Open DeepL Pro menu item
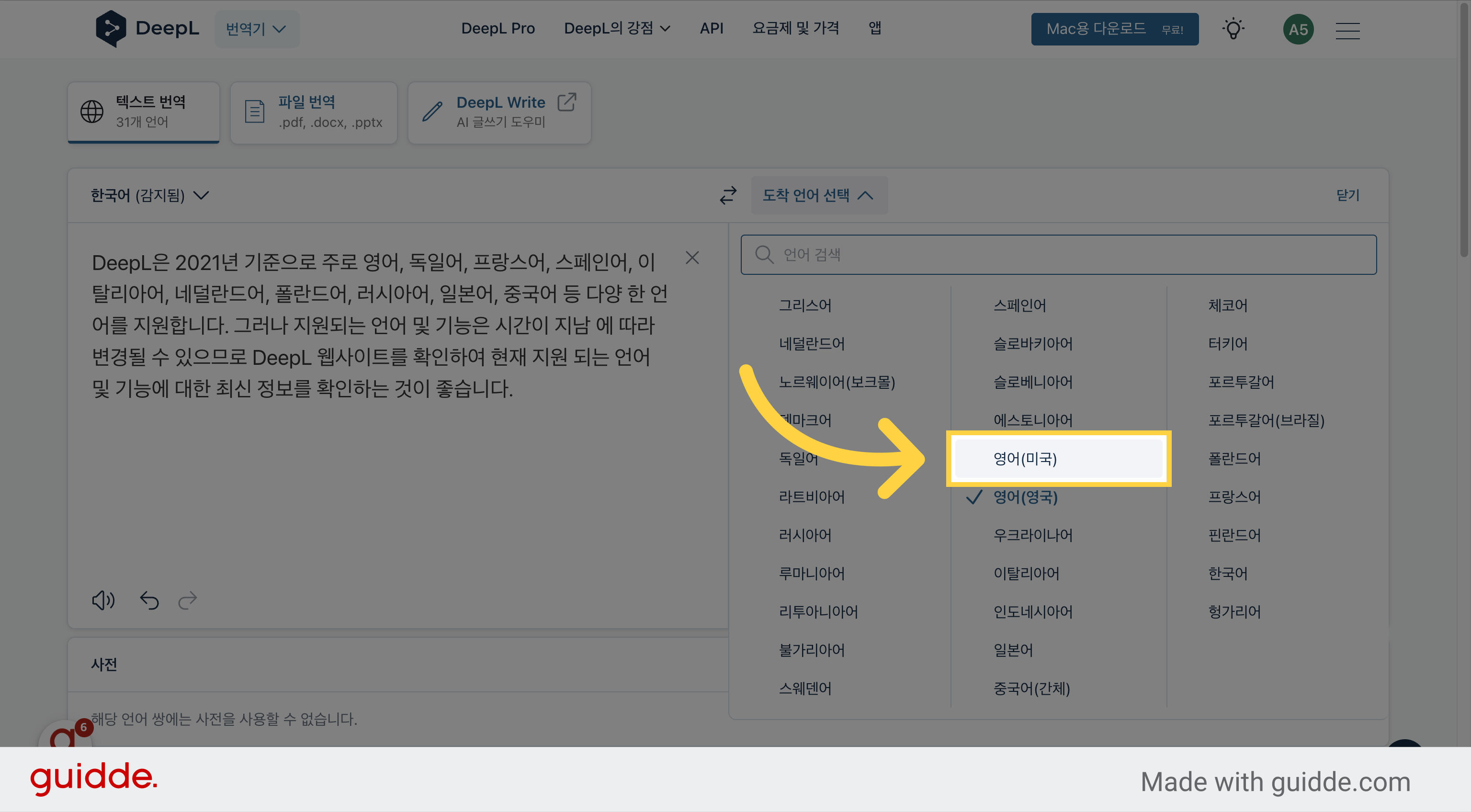 [x=498, y=28]
